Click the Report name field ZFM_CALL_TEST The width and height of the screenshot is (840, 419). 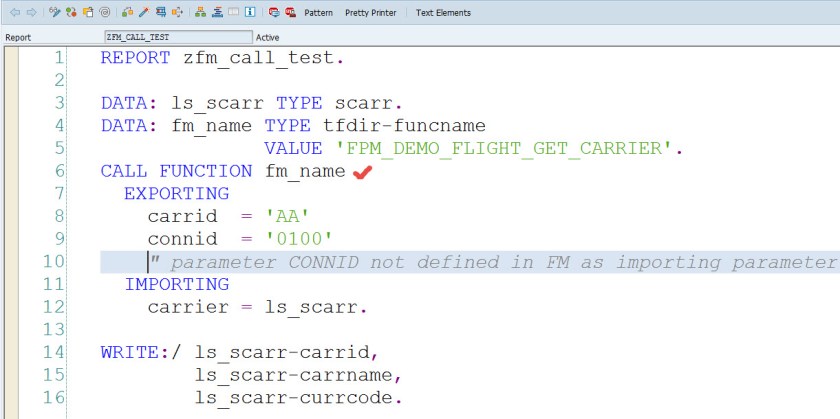[178, 37]
